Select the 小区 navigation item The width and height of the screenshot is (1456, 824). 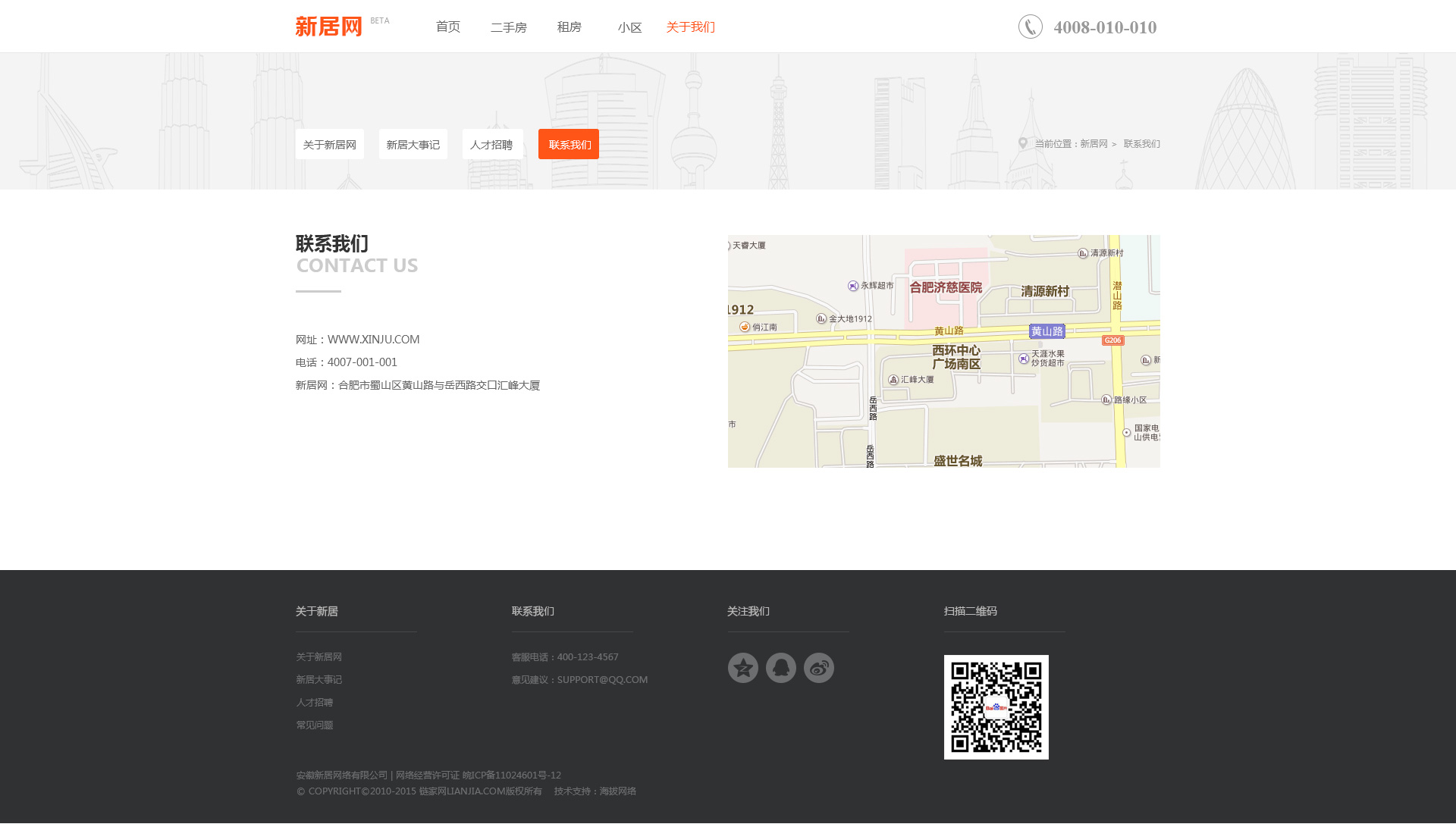pyautogui.click(x=629, y=27)
